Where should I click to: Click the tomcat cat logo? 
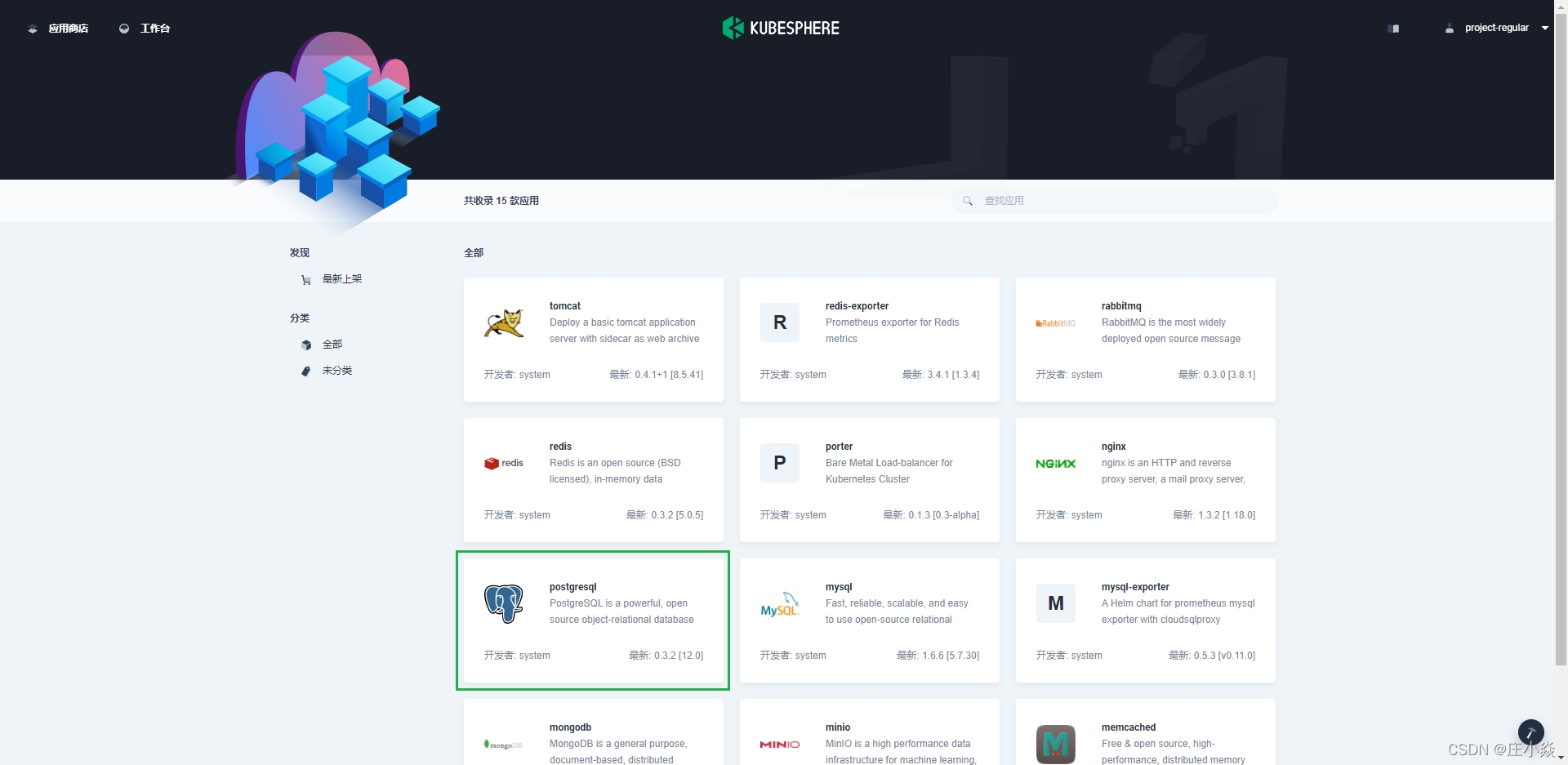pyautogui.click(x=504, y=323)
